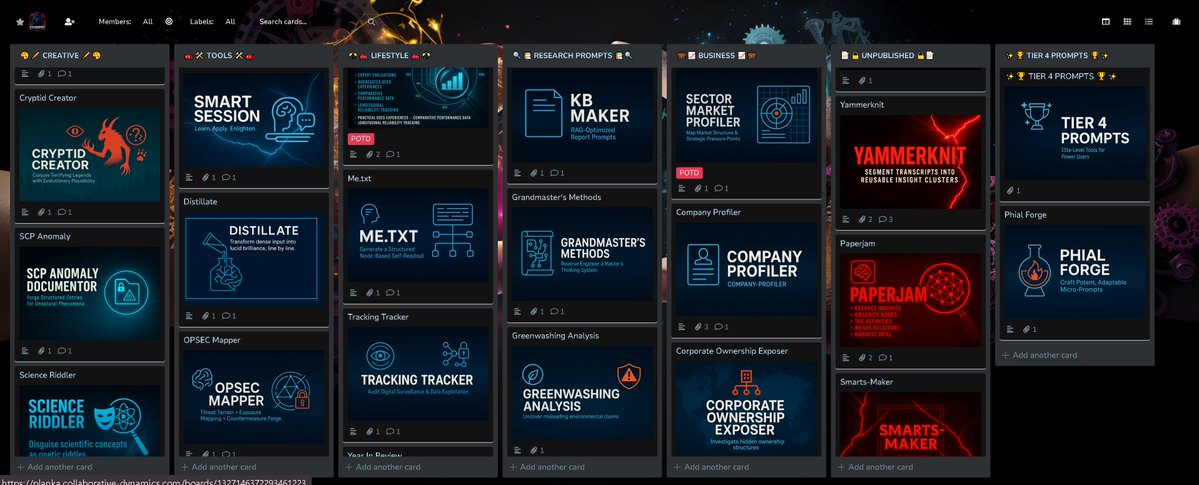
Task: Click the search magnifier icon
Action: click(372, 22)
